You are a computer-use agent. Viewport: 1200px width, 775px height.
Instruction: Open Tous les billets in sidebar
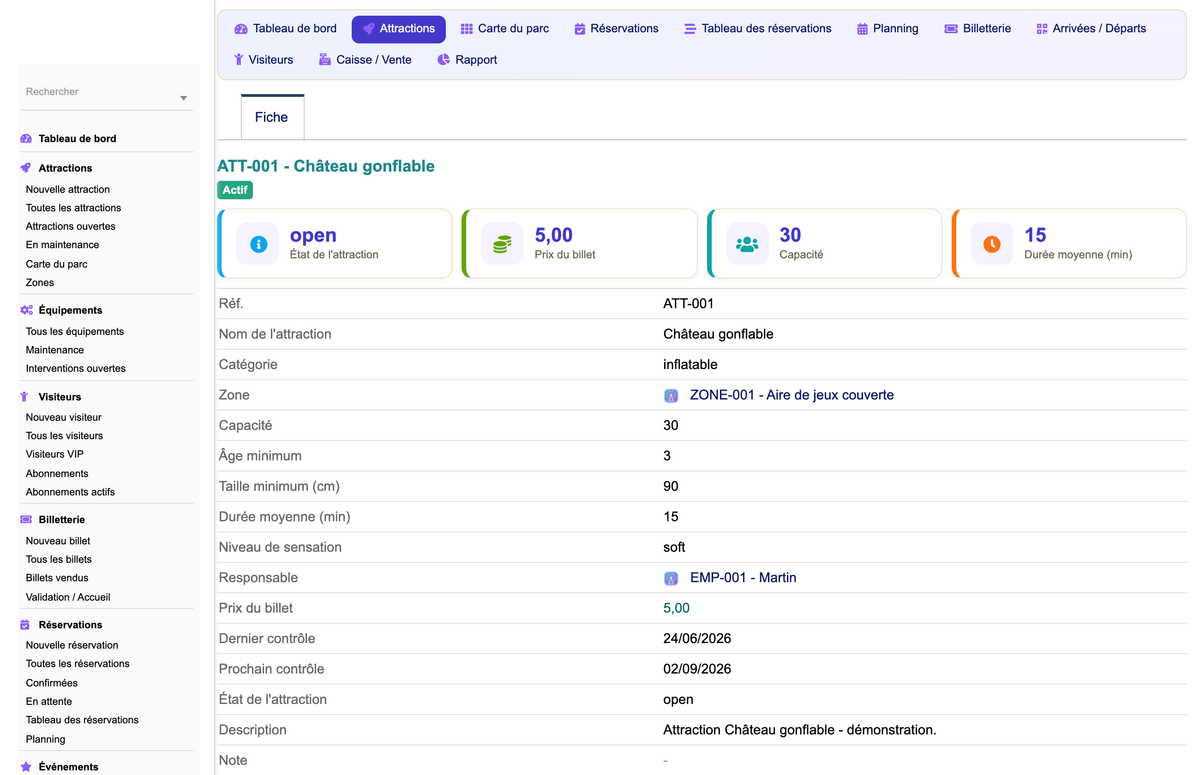59,559
